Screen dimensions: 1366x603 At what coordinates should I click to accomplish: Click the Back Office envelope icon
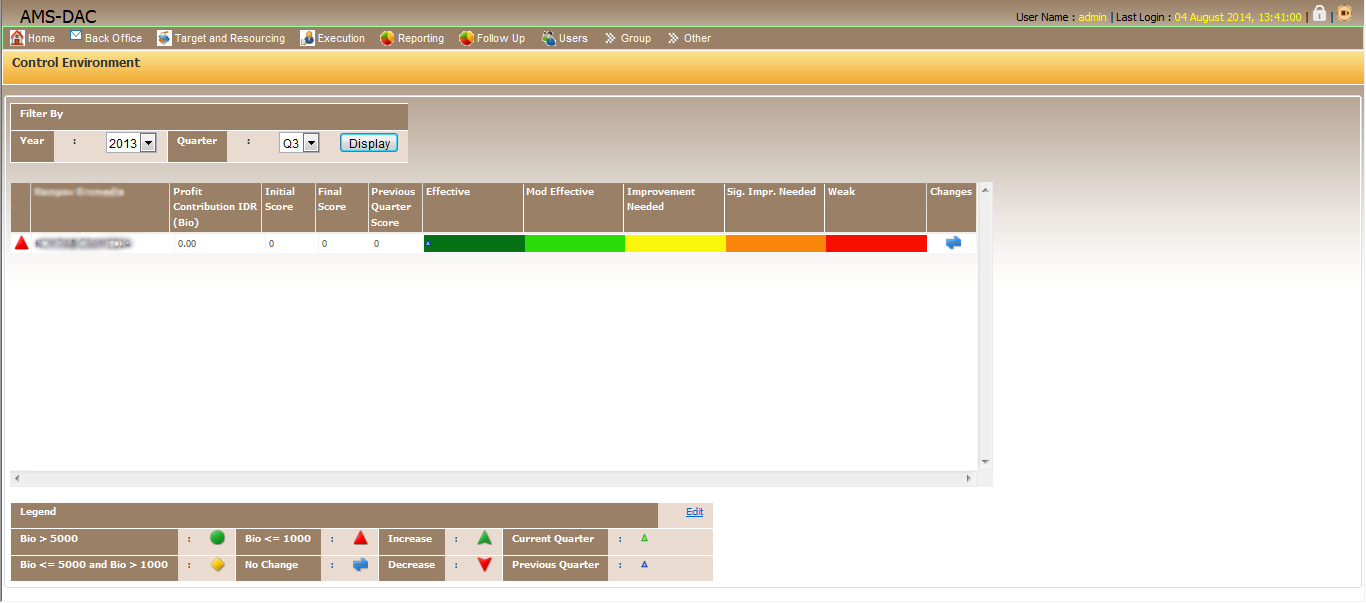[76, 37]
